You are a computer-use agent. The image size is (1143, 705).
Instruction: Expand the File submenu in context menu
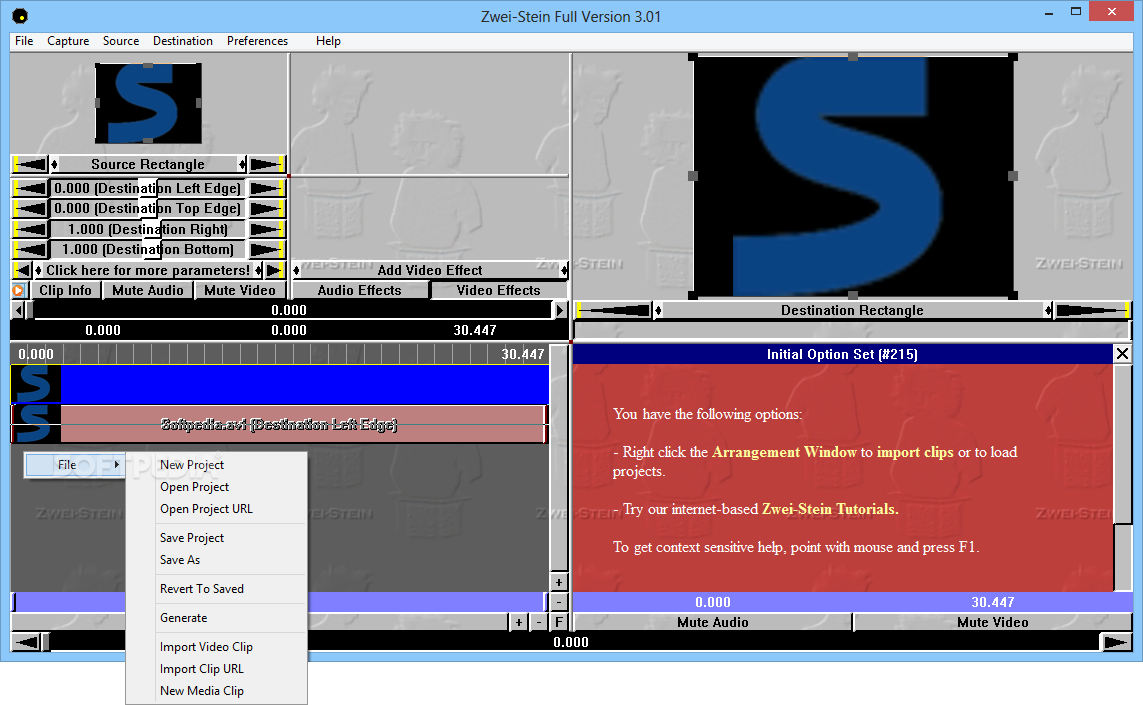pos(74,465)
